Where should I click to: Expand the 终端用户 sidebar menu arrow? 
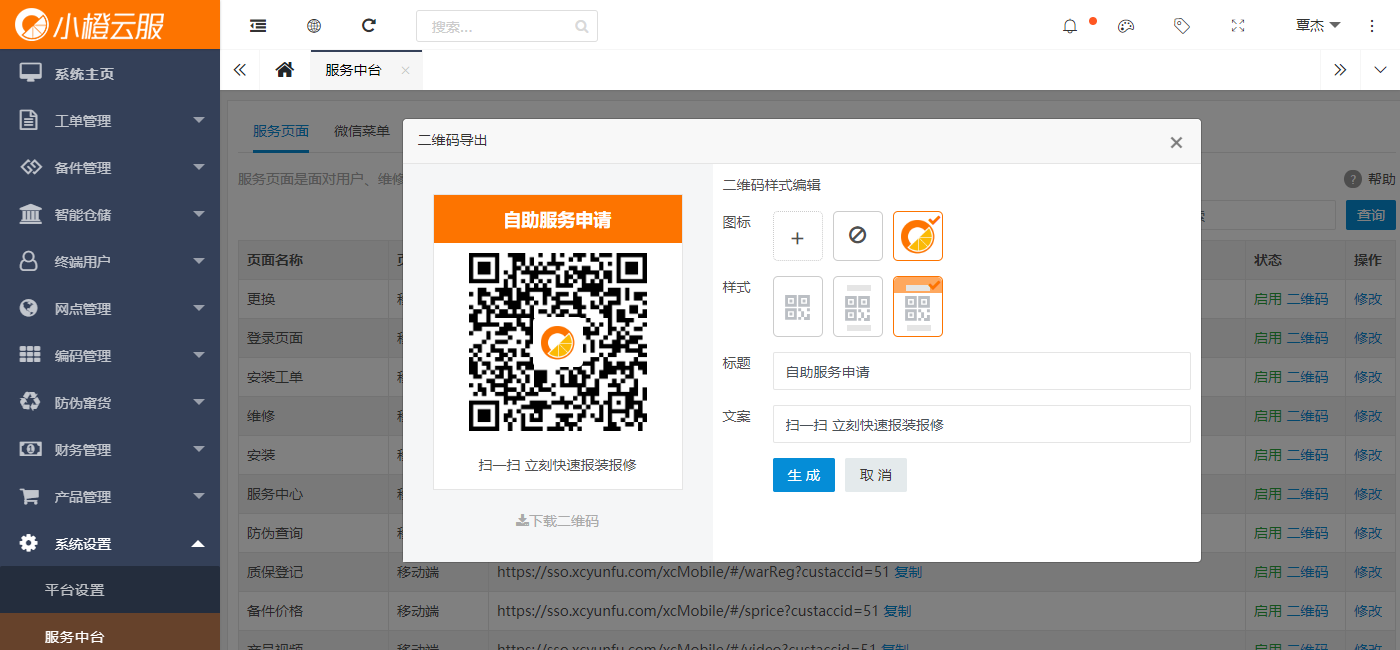click(198, 261)
